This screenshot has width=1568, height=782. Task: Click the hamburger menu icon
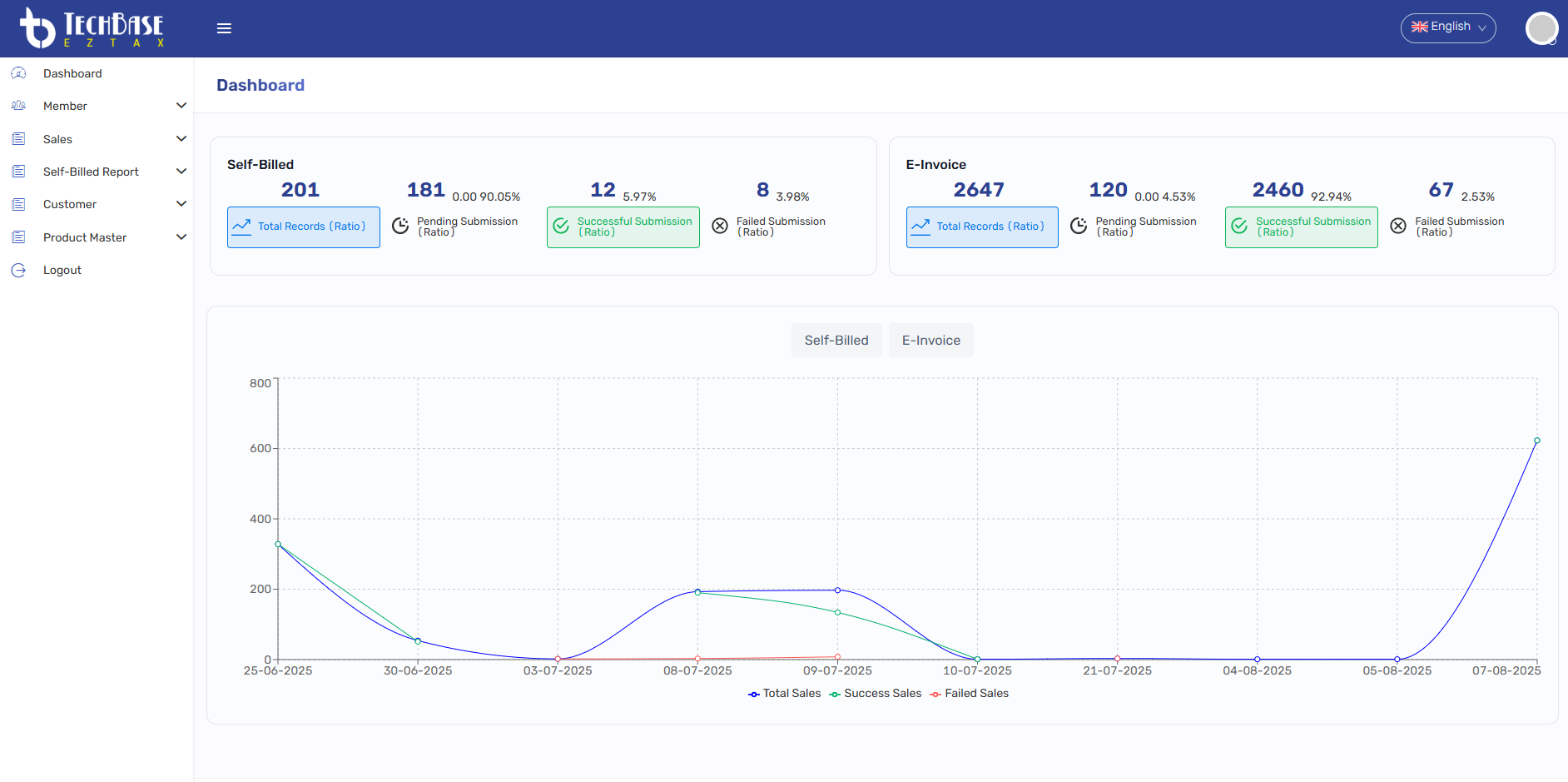click(x=224, y=28)
